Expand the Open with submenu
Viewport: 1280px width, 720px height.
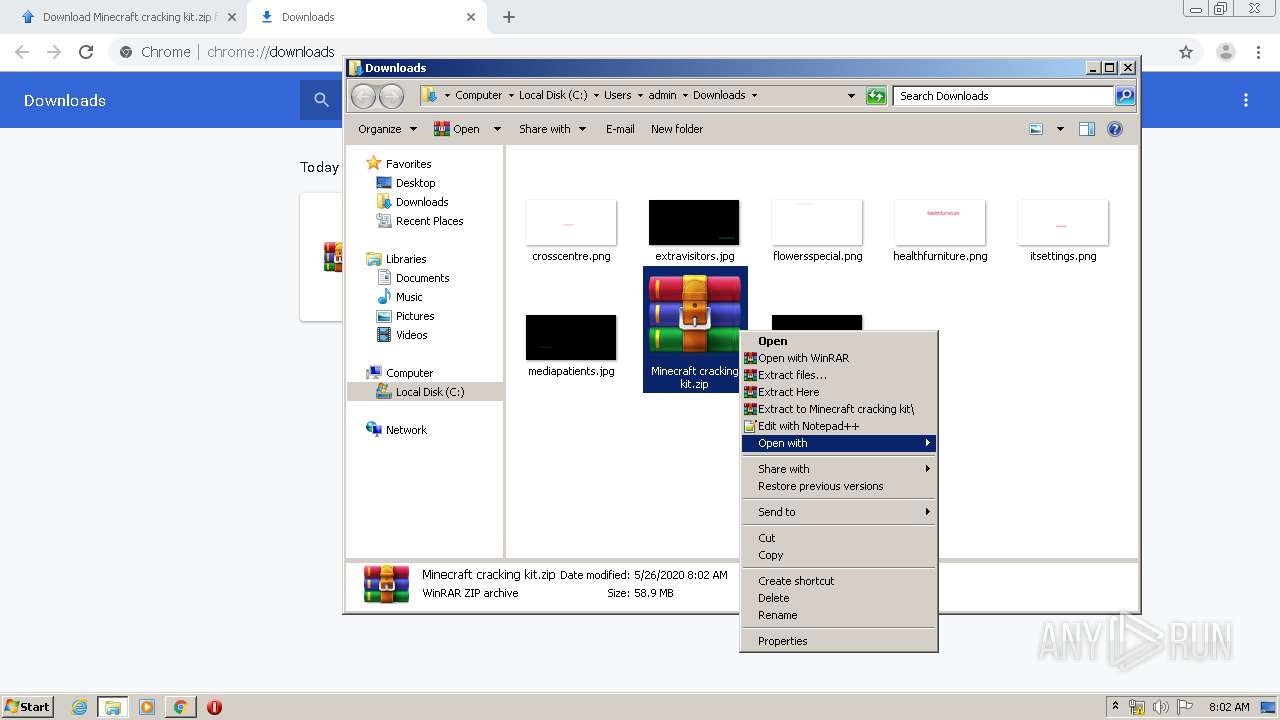tap(838, 443)
